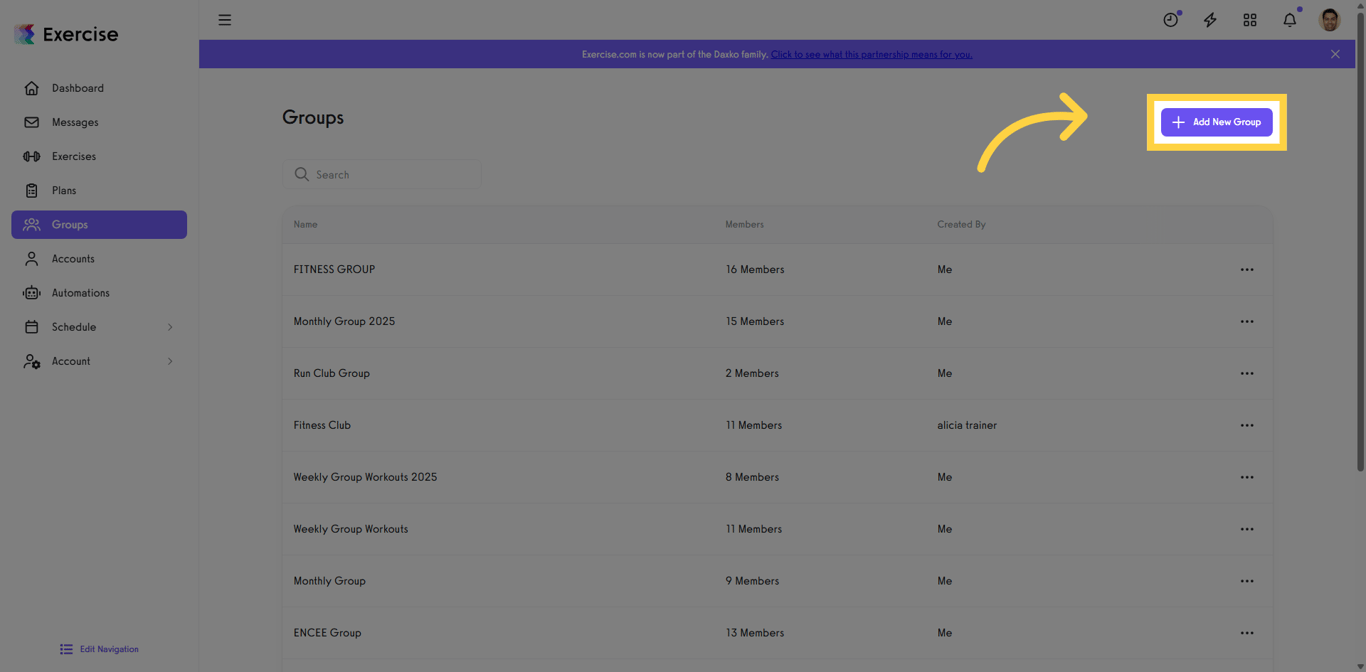Select the Exercises dumbbell icon in sidebar
Screen dimensions: 1366x672
34,156
